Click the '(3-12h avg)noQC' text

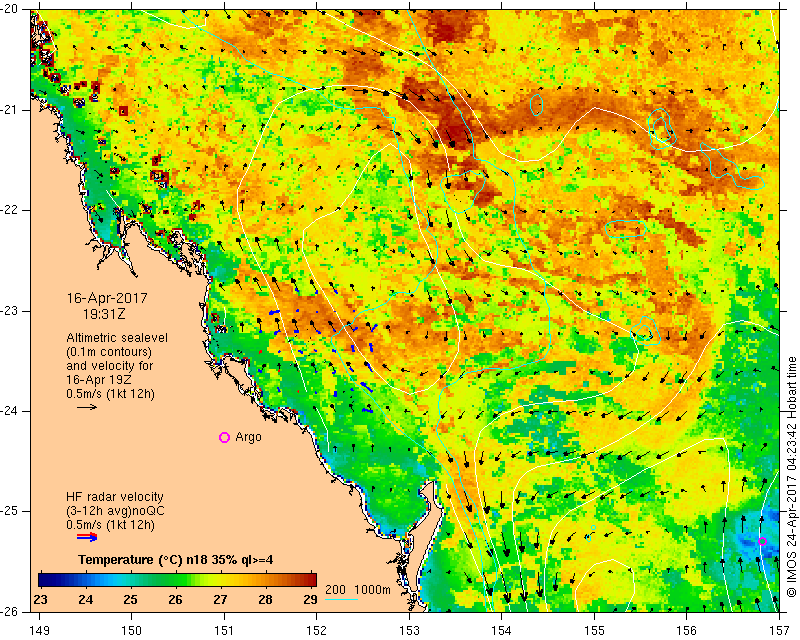[x=115, y=511]
